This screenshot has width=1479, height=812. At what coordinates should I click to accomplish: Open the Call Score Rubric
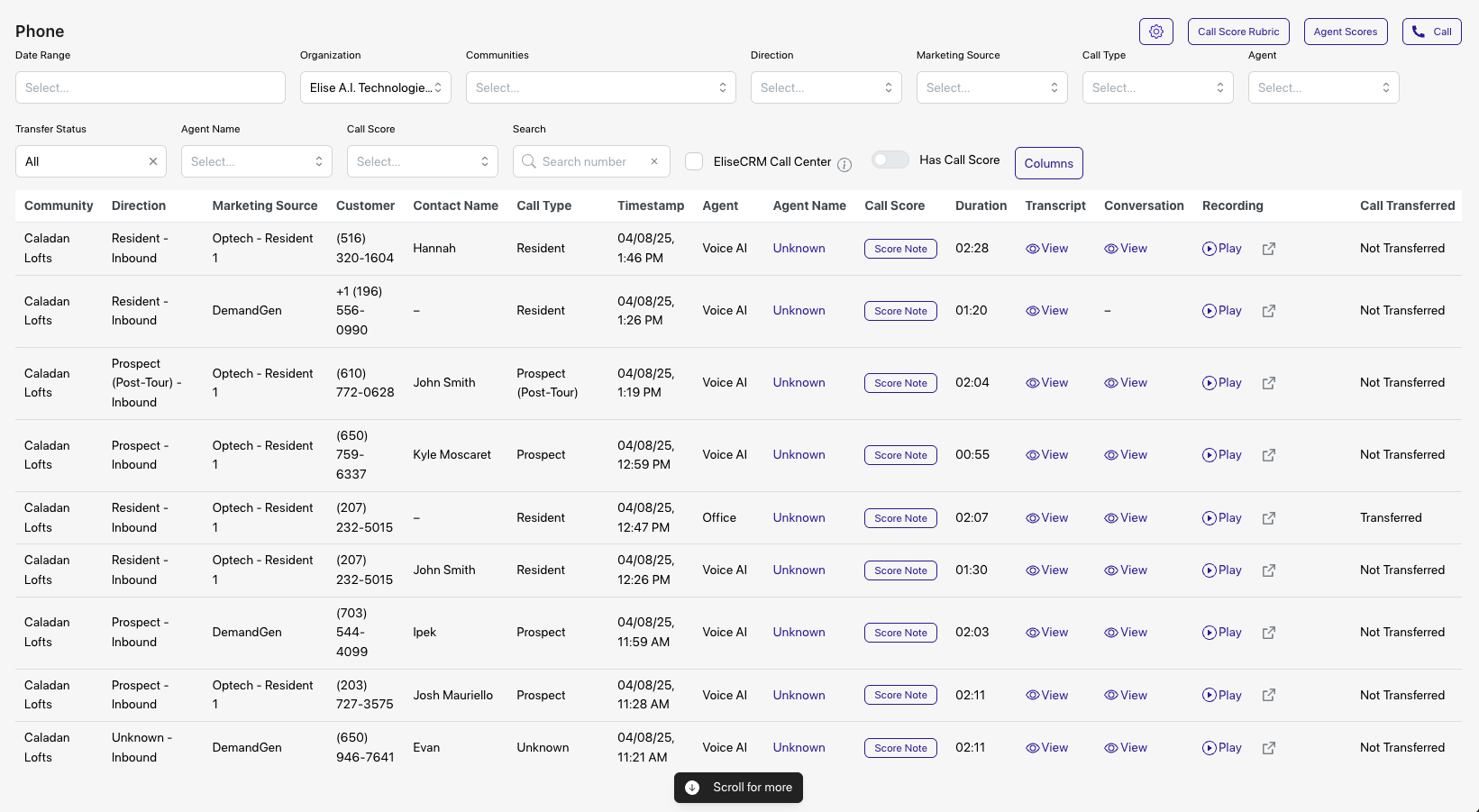coord(1238,32)
